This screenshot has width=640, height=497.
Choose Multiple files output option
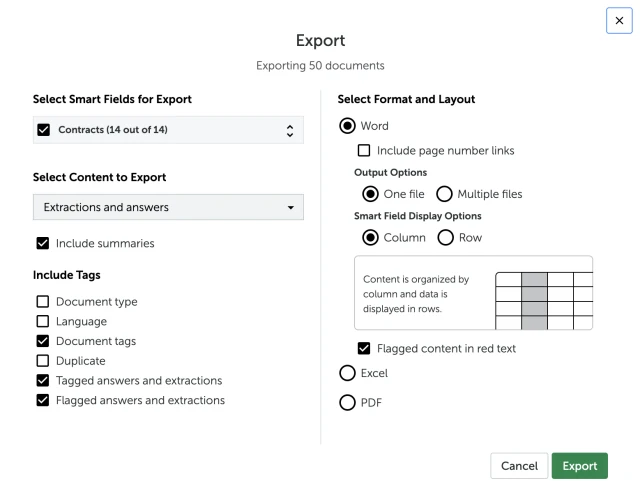click(445, 194)
